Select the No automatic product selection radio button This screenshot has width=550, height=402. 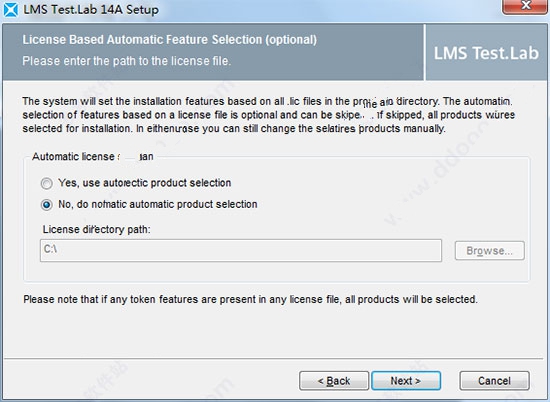pyautogui.click(x=47, y=205)
